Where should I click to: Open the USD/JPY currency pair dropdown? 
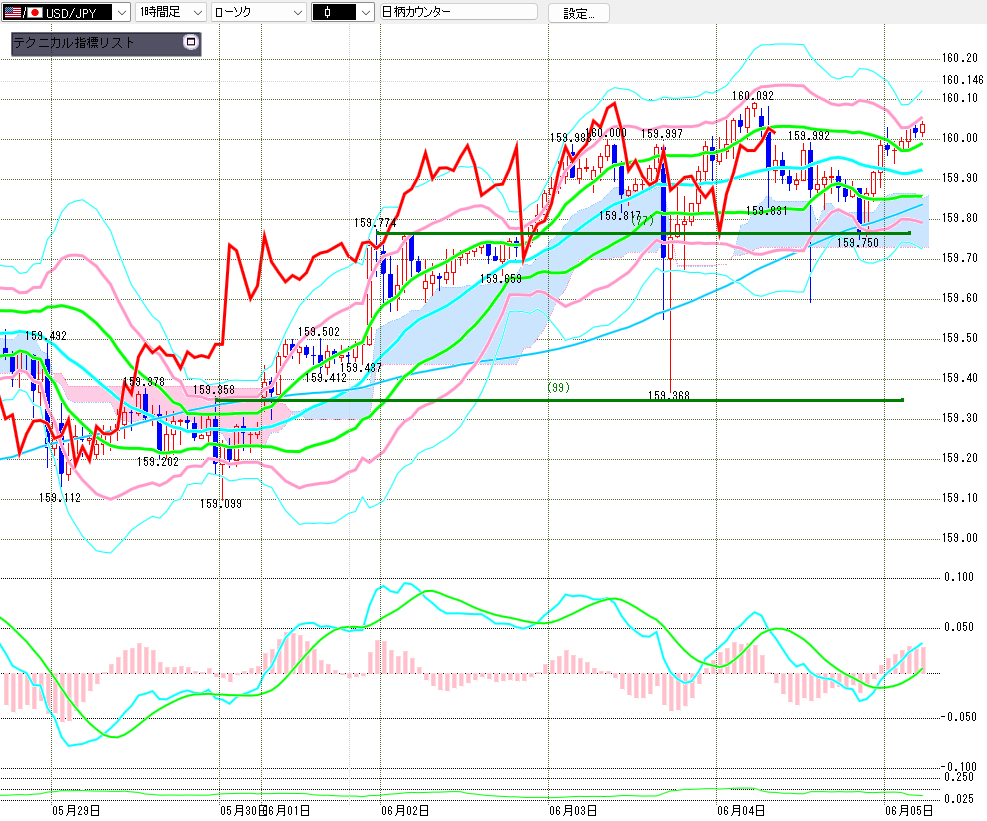point(66,12)
